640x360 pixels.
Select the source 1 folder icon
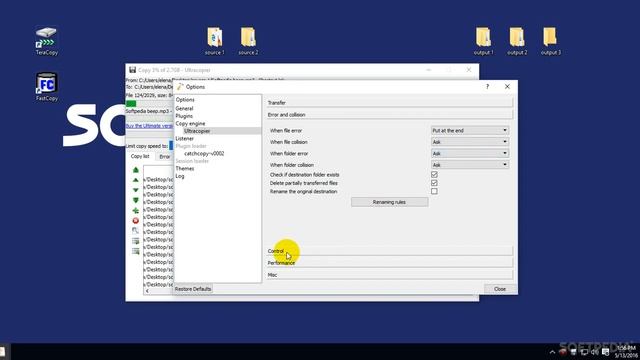click(x=215, y=41)
